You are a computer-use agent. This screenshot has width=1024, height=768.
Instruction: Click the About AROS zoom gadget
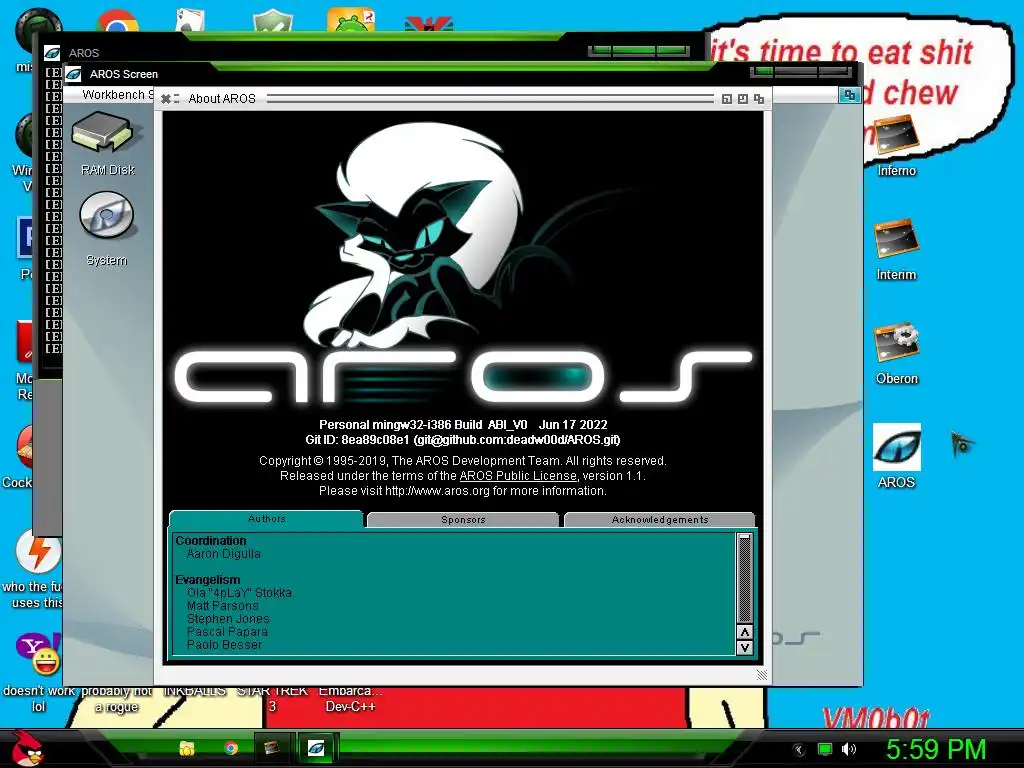743,99
